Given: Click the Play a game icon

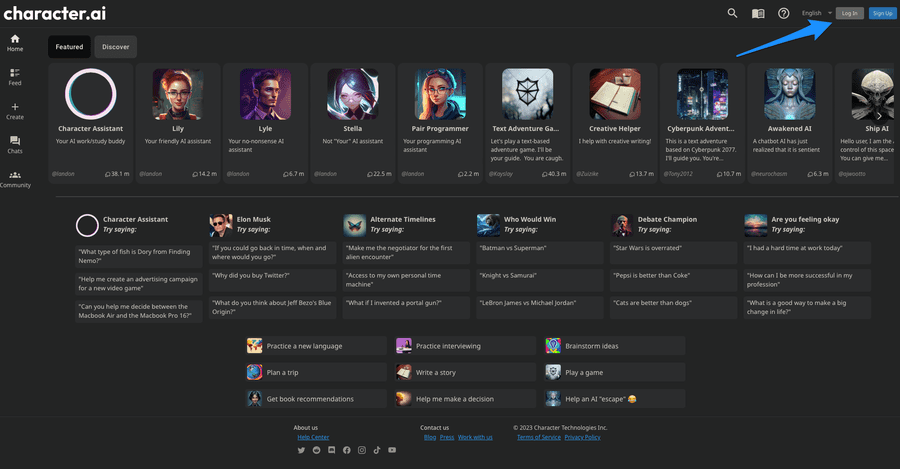Looking at the screenshot, I should [553, 372].
